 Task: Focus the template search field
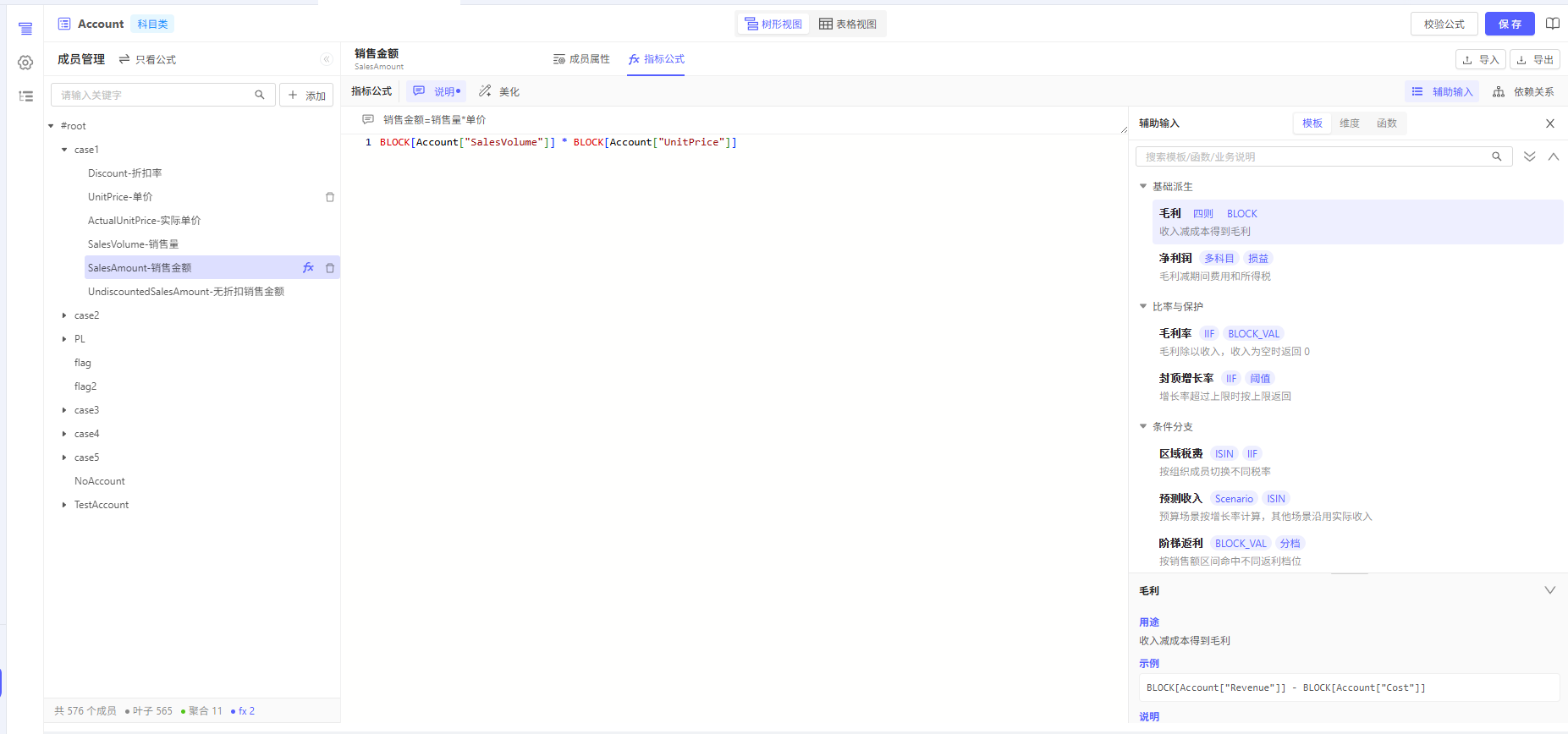(x=1323, y=156)
